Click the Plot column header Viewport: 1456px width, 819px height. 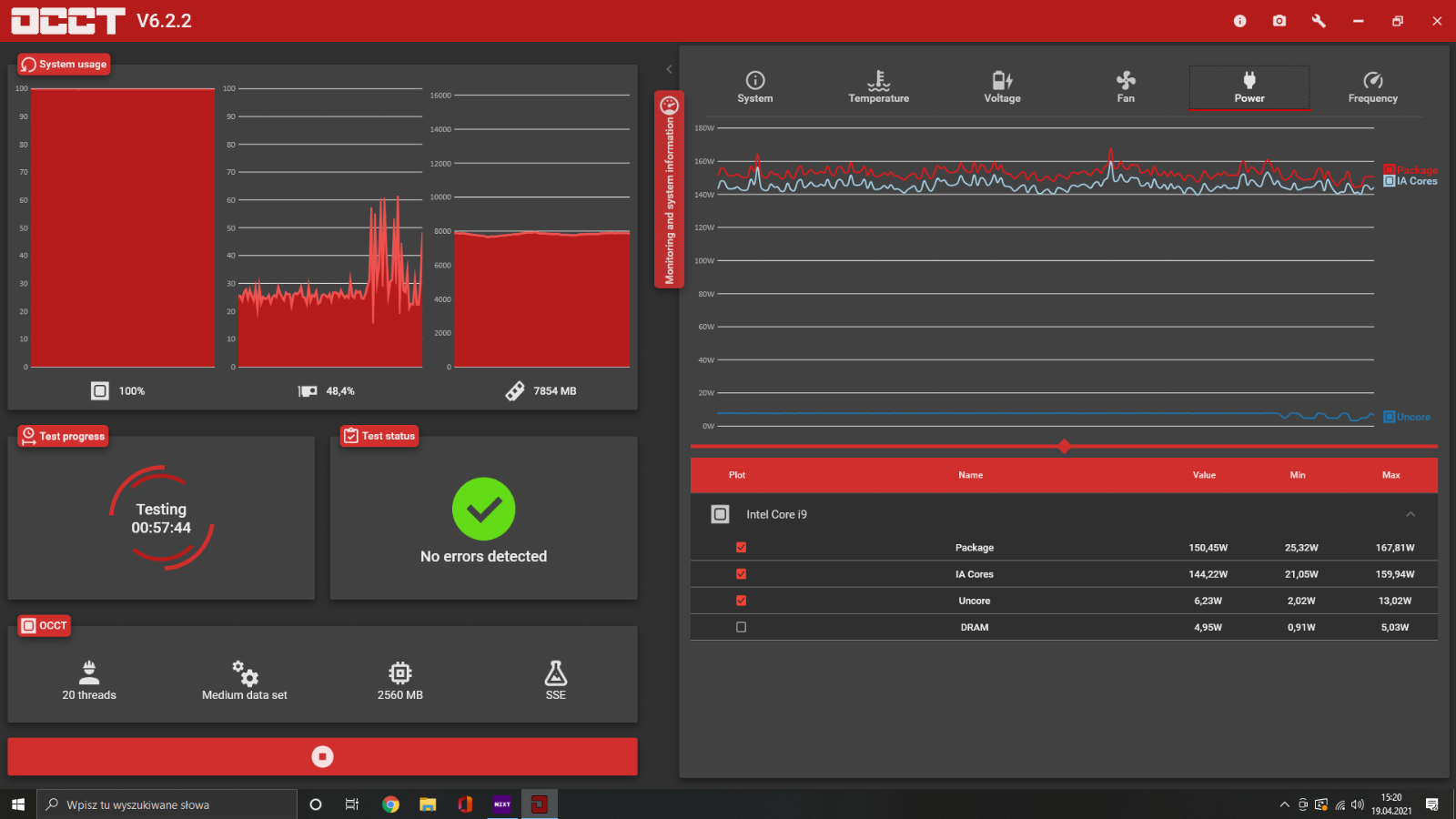coord(737,475)
